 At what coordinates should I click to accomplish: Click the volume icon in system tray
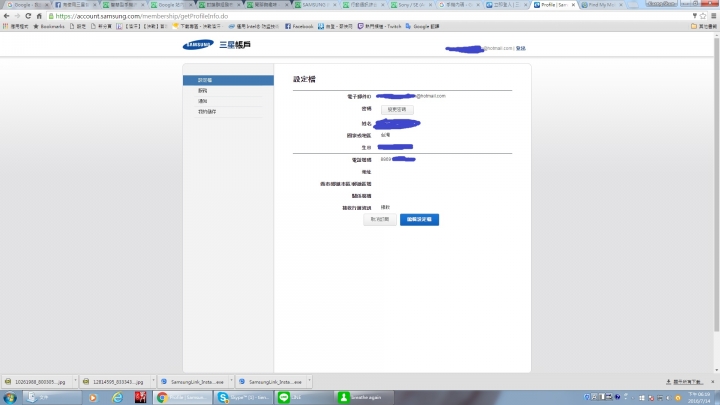669,398
